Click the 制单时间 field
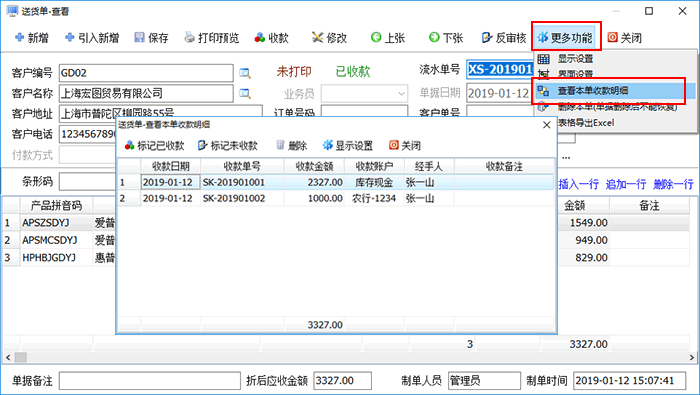This screenshot has width=700, height=395. 629,381
